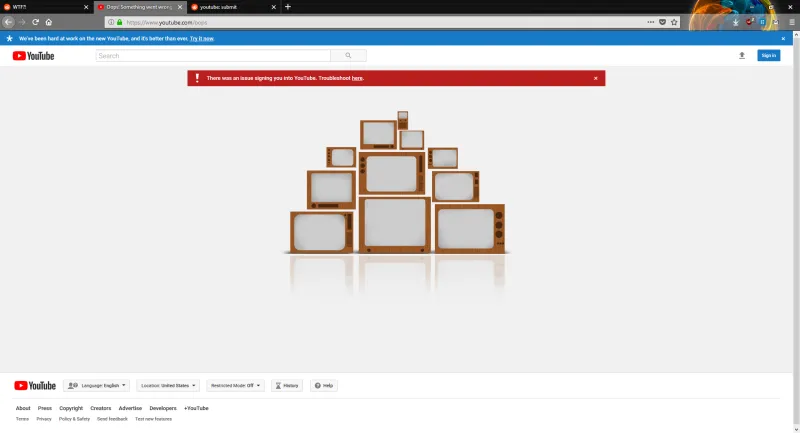This screenshot has width=800, height=433.
Task: Dismiss the red sign-in error banner
Action: click(x=596, y=78)
